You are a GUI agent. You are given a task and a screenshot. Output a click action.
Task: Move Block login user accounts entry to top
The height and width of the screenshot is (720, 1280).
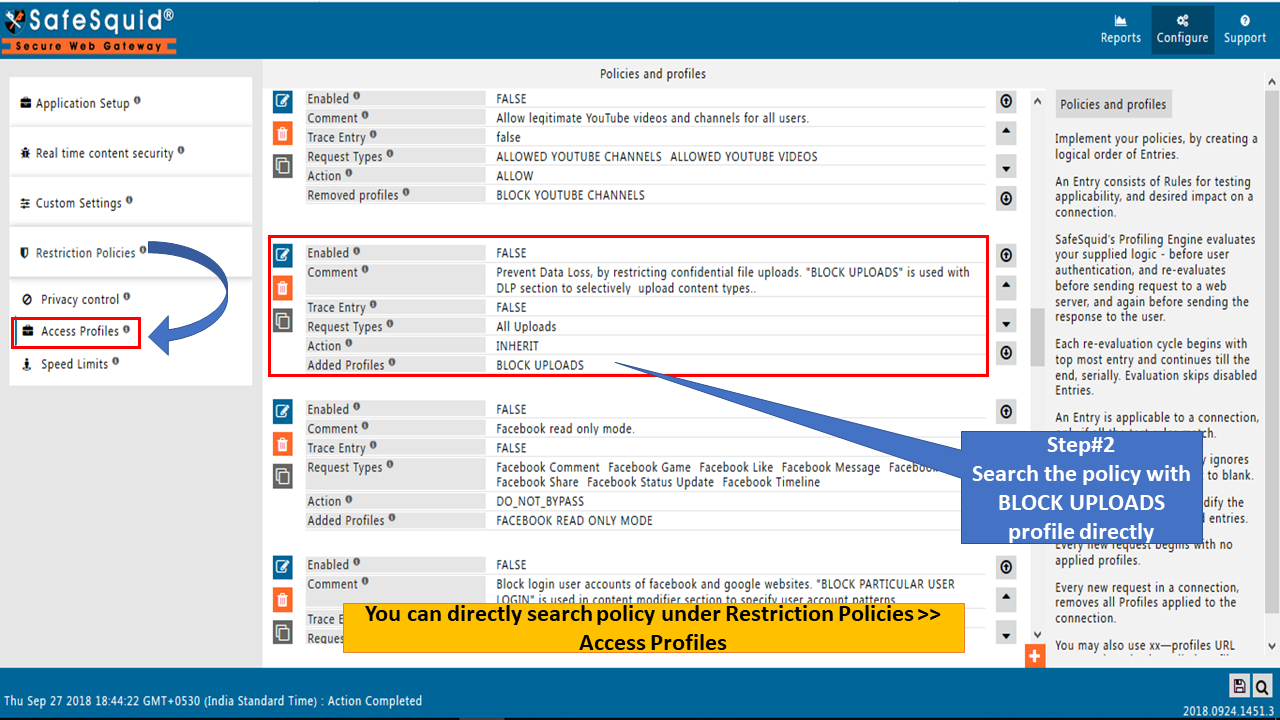coord(1006,567)
